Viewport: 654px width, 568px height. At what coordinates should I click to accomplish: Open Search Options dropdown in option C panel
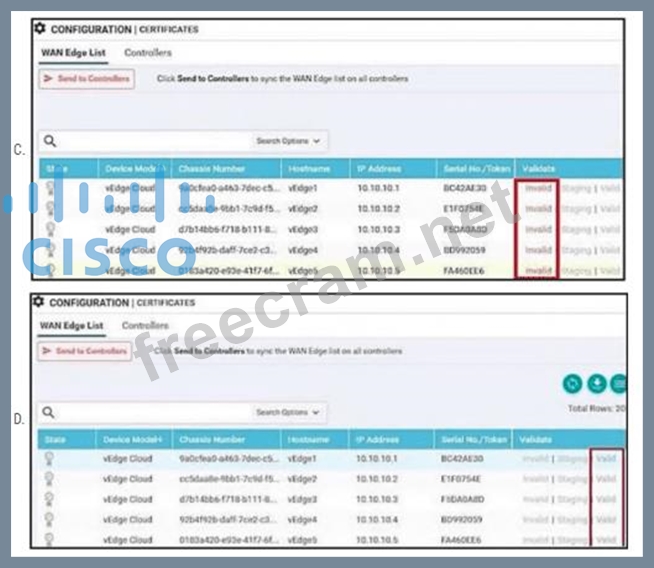287,141
